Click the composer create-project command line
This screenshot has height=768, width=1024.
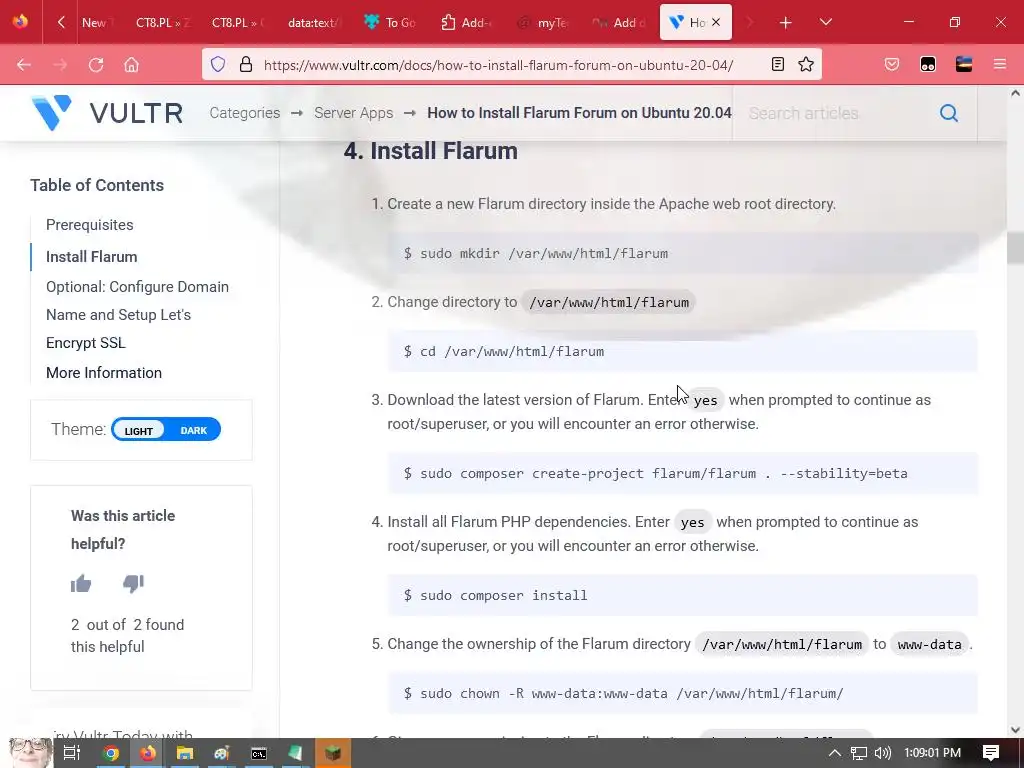[x=682, y=473]
